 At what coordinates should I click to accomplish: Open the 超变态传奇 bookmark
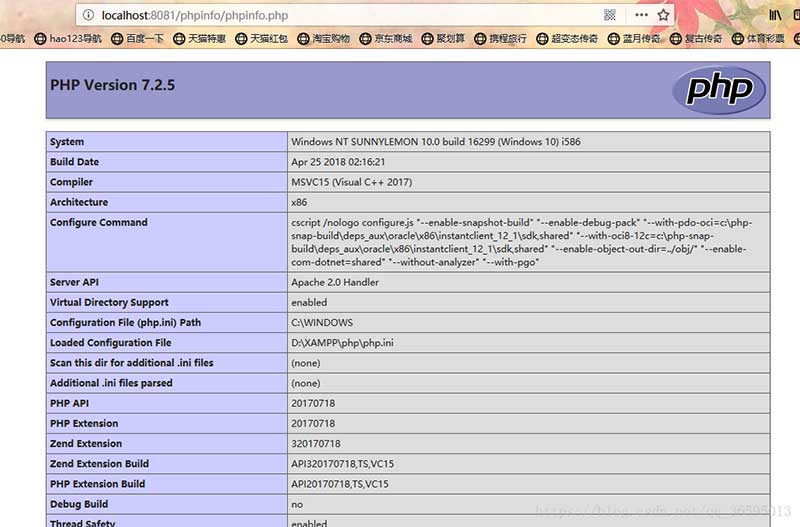pos(567,38)
